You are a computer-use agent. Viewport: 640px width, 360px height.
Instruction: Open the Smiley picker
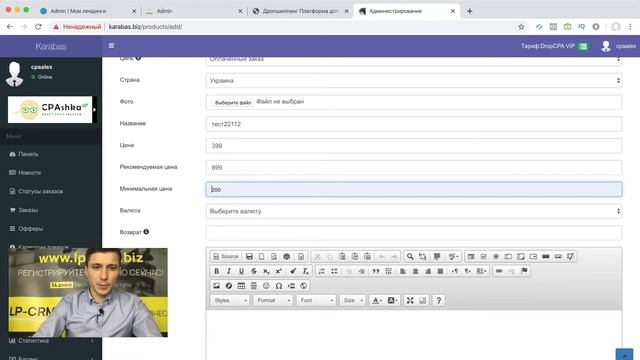point(266,286)
